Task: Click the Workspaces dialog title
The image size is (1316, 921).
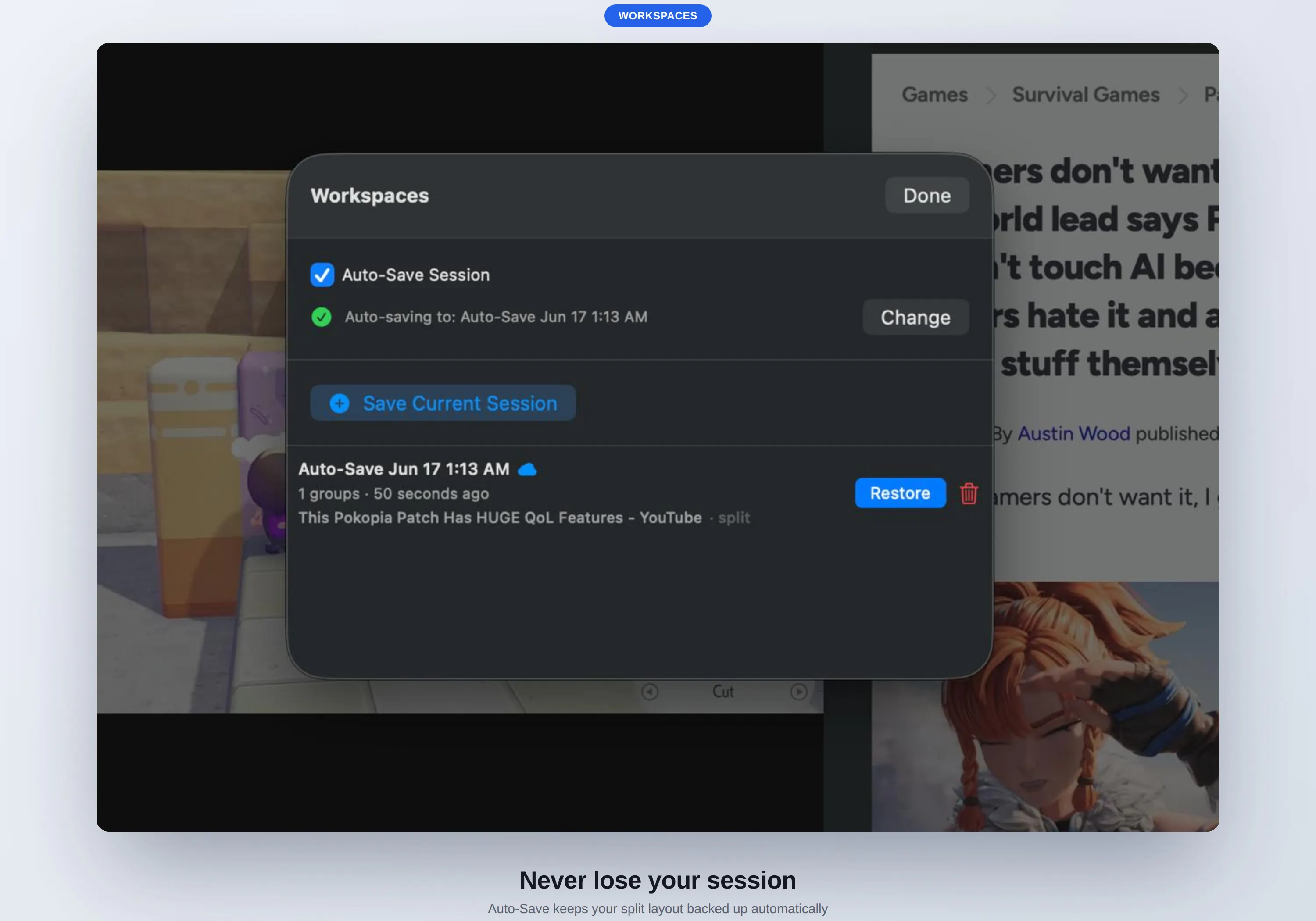Action: coord(370,196)
